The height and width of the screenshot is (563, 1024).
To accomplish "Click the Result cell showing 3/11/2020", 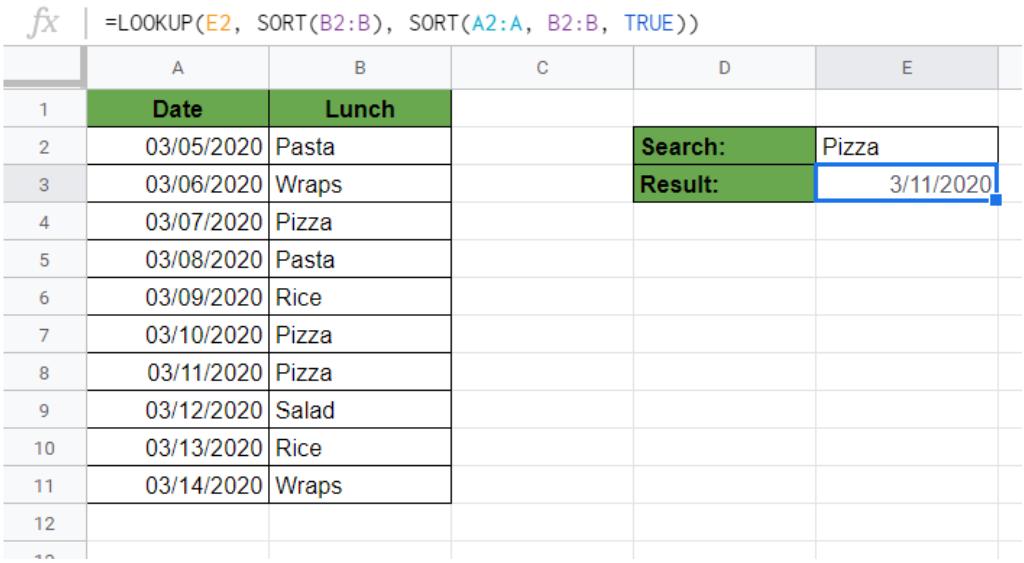I will (x=906, y=184).
